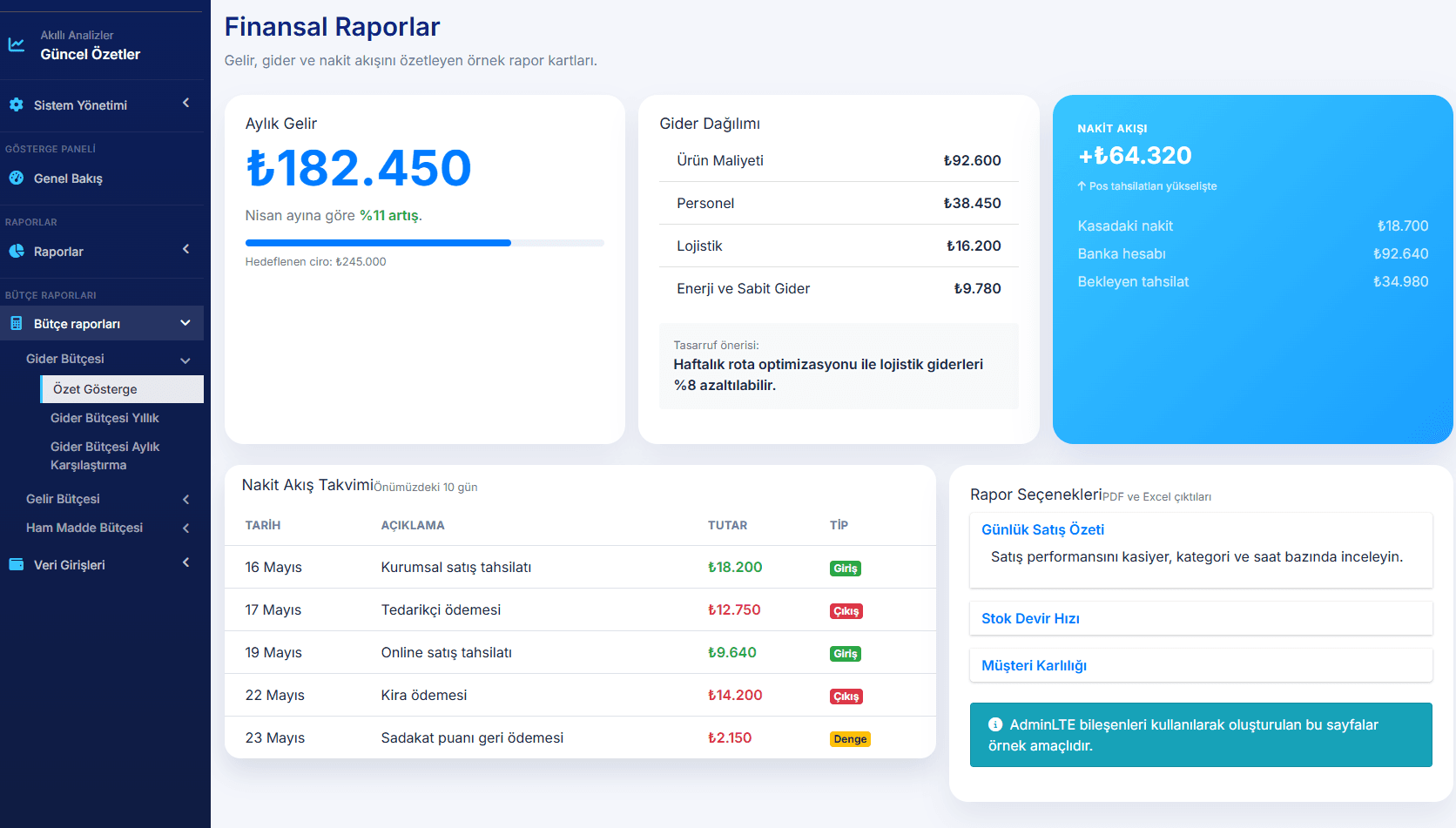Click Ham Madde Bütçesi menu label
Image resolution: width=1456 pixels, height=828 pixels.
point(84,528)
